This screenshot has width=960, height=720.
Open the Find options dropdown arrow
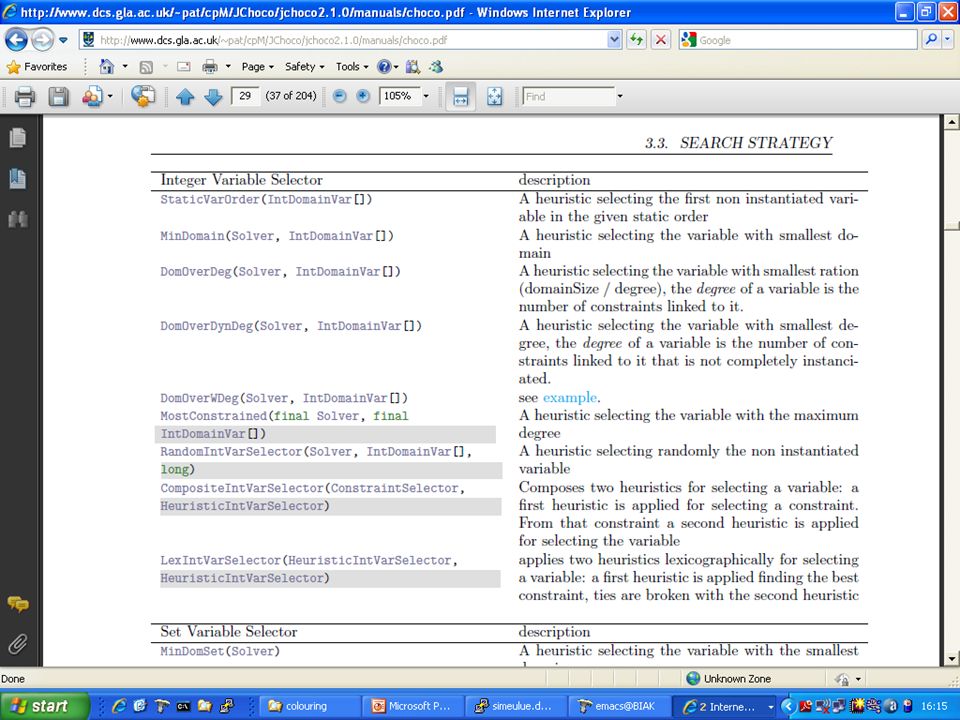(620, 96)
